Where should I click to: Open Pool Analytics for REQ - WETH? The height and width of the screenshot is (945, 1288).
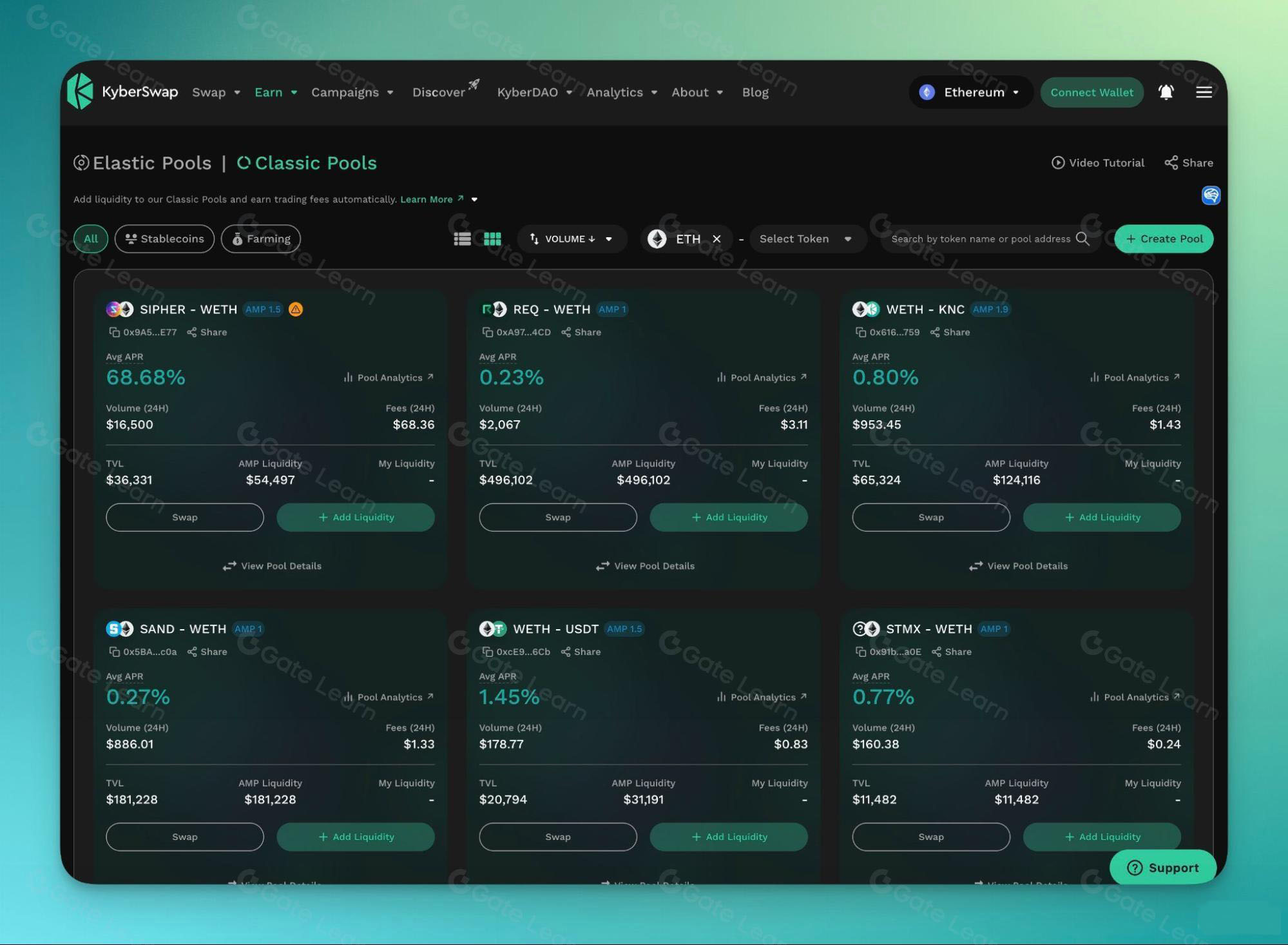click(762, 378)
